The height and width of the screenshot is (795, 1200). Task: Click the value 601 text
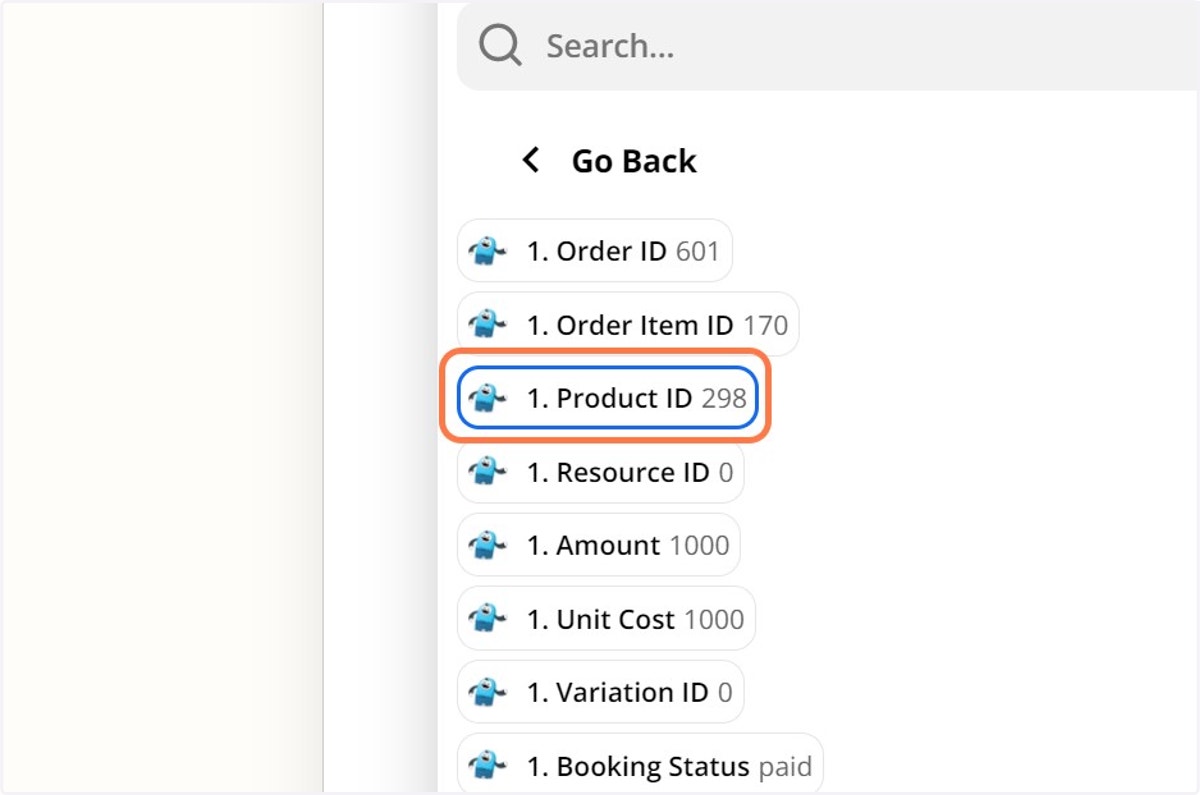point(697,251)
